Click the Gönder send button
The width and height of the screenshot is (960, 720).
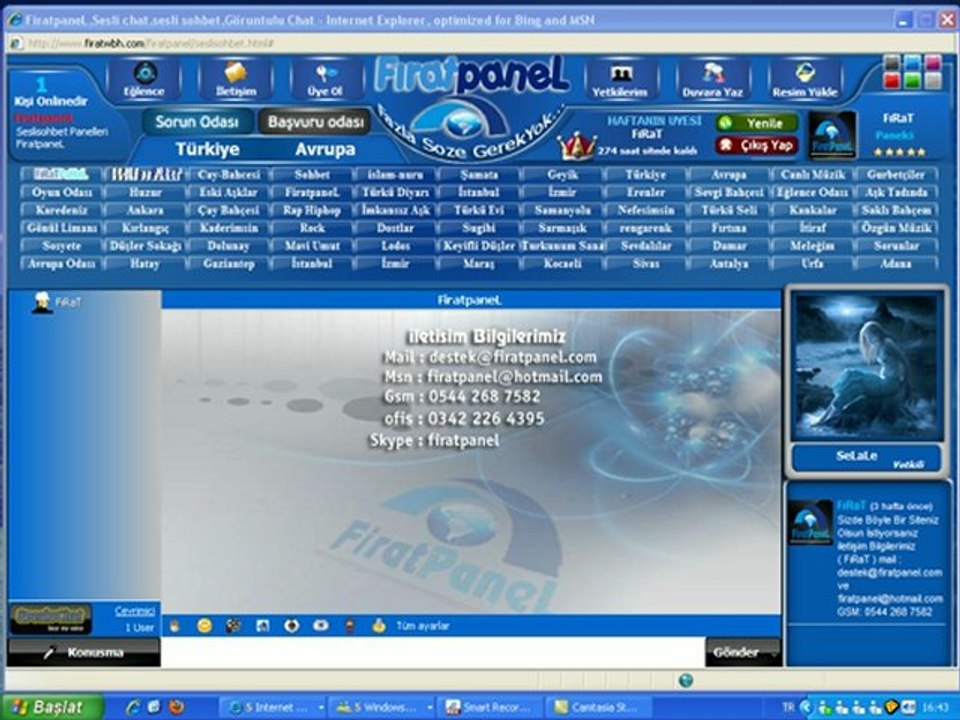tap(743, 652)
